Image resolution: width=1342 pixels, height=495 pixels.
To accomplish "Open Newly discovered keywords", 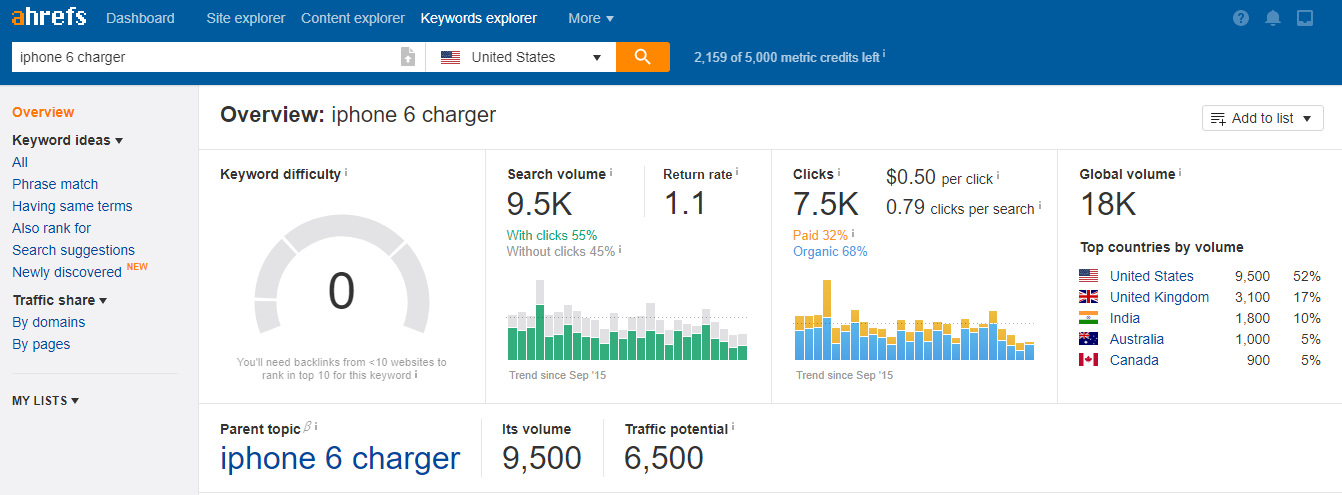I will click(x=67, y=272).
